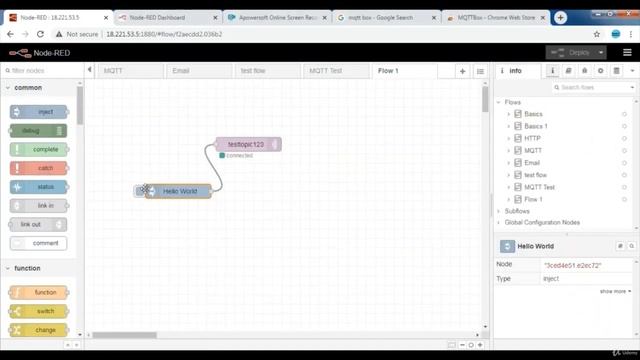Open the information sidebar icon

pos(552,71)
